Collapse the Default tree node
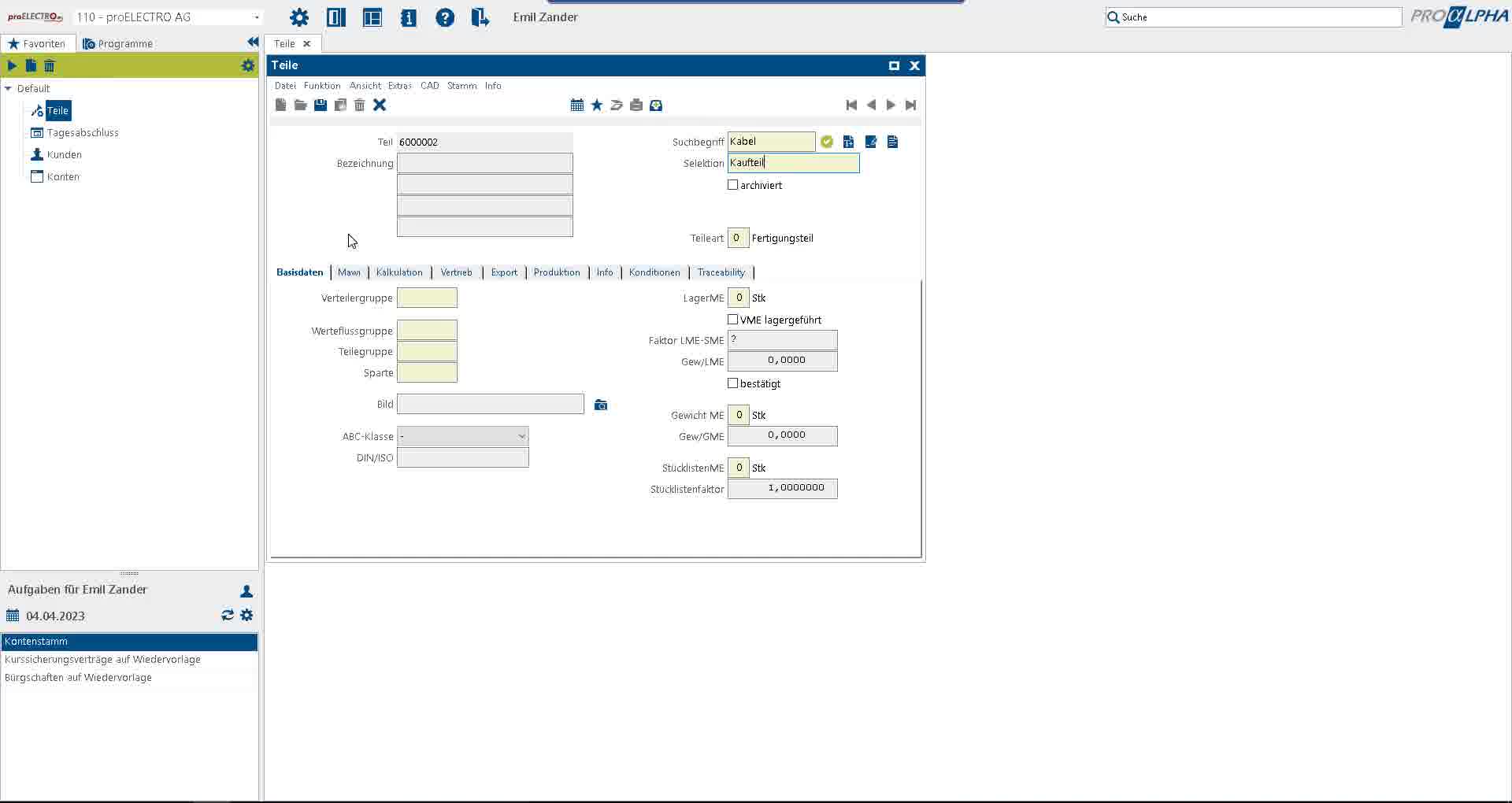The width and height of the screenshot is (1512, 803). (8, 88)
